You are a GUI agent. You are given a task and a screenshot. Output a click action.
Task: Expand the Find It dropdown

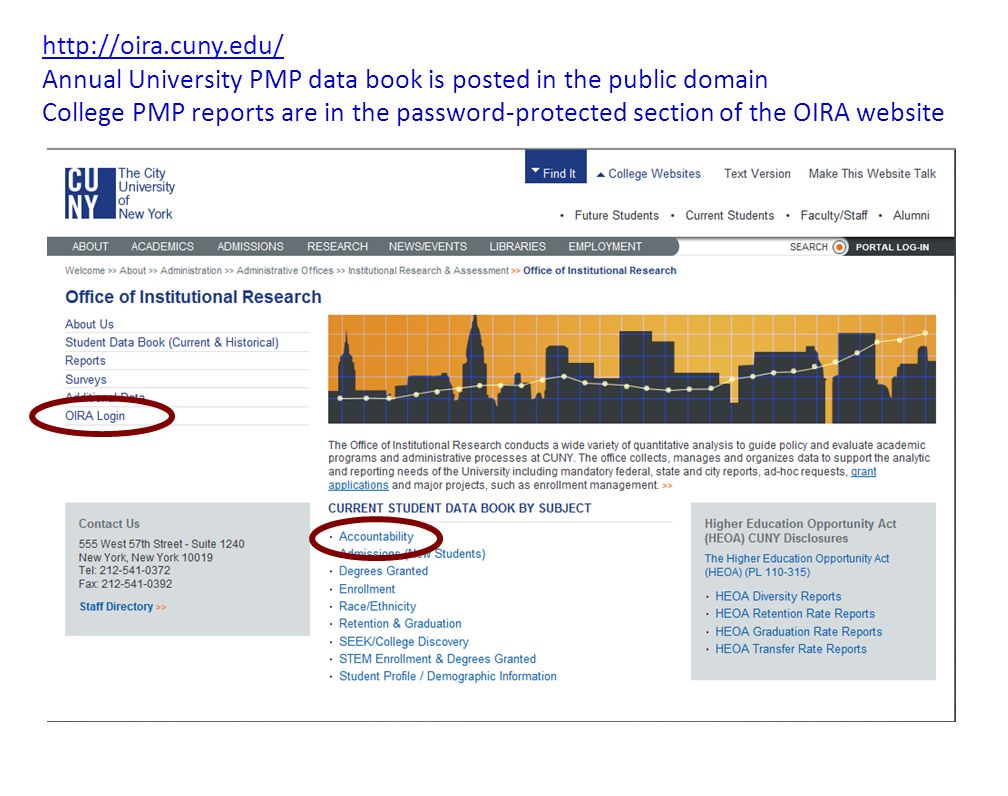pyautogui.click(x=555, y=167)
